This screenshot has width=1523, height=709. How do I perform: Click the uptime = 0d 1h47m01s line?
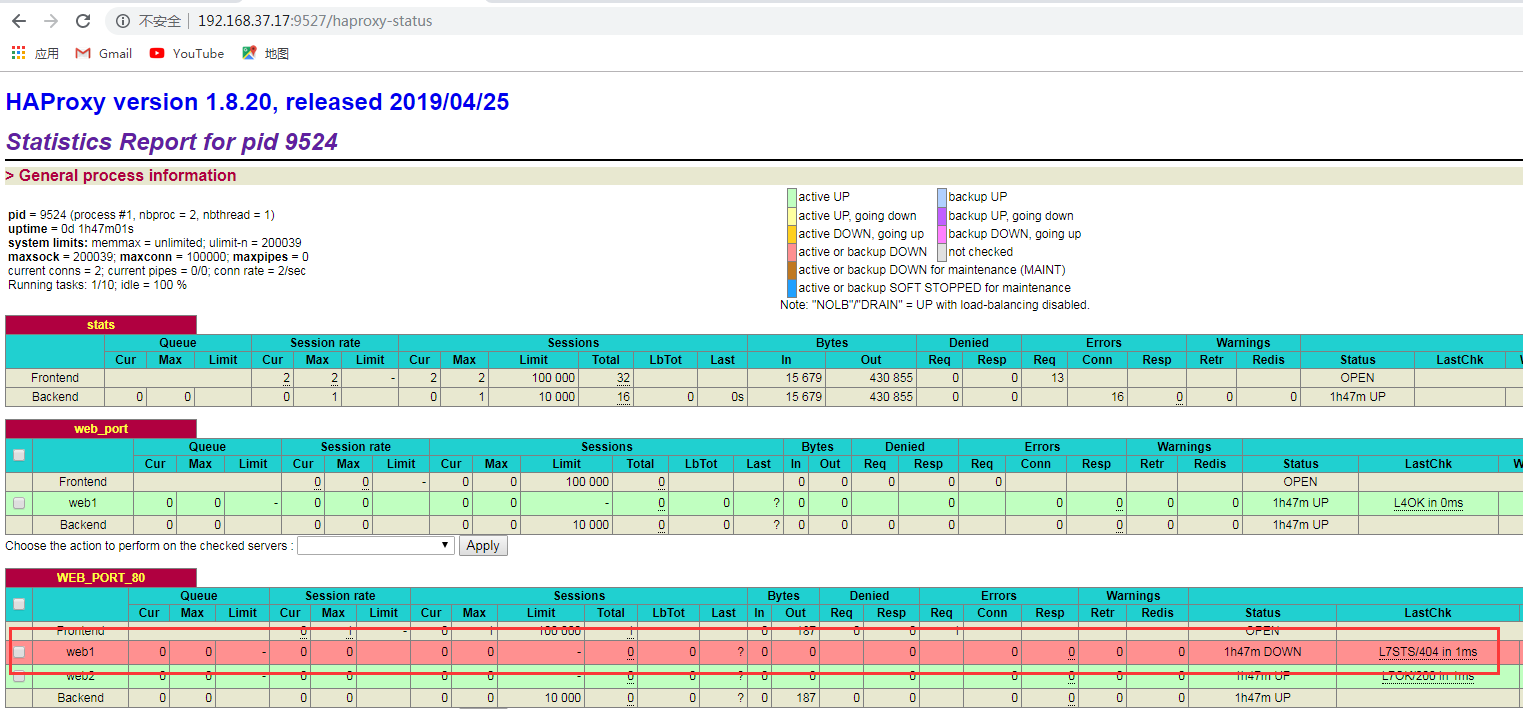pyautogui.click(x=71, y=229)
